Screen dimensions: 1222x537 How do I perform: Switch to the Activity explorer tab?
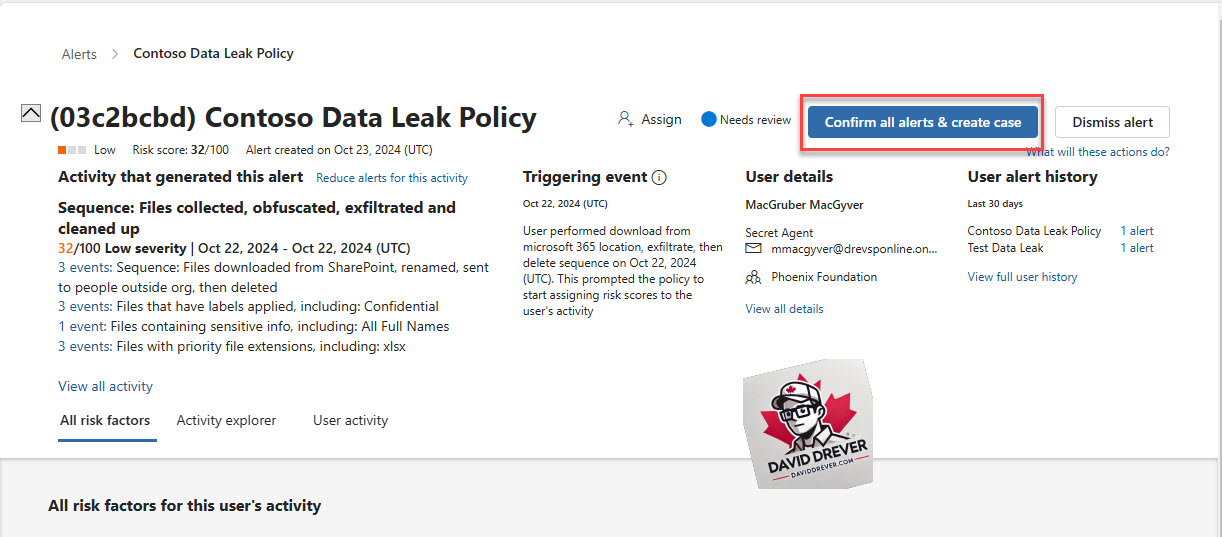(226, 420)
